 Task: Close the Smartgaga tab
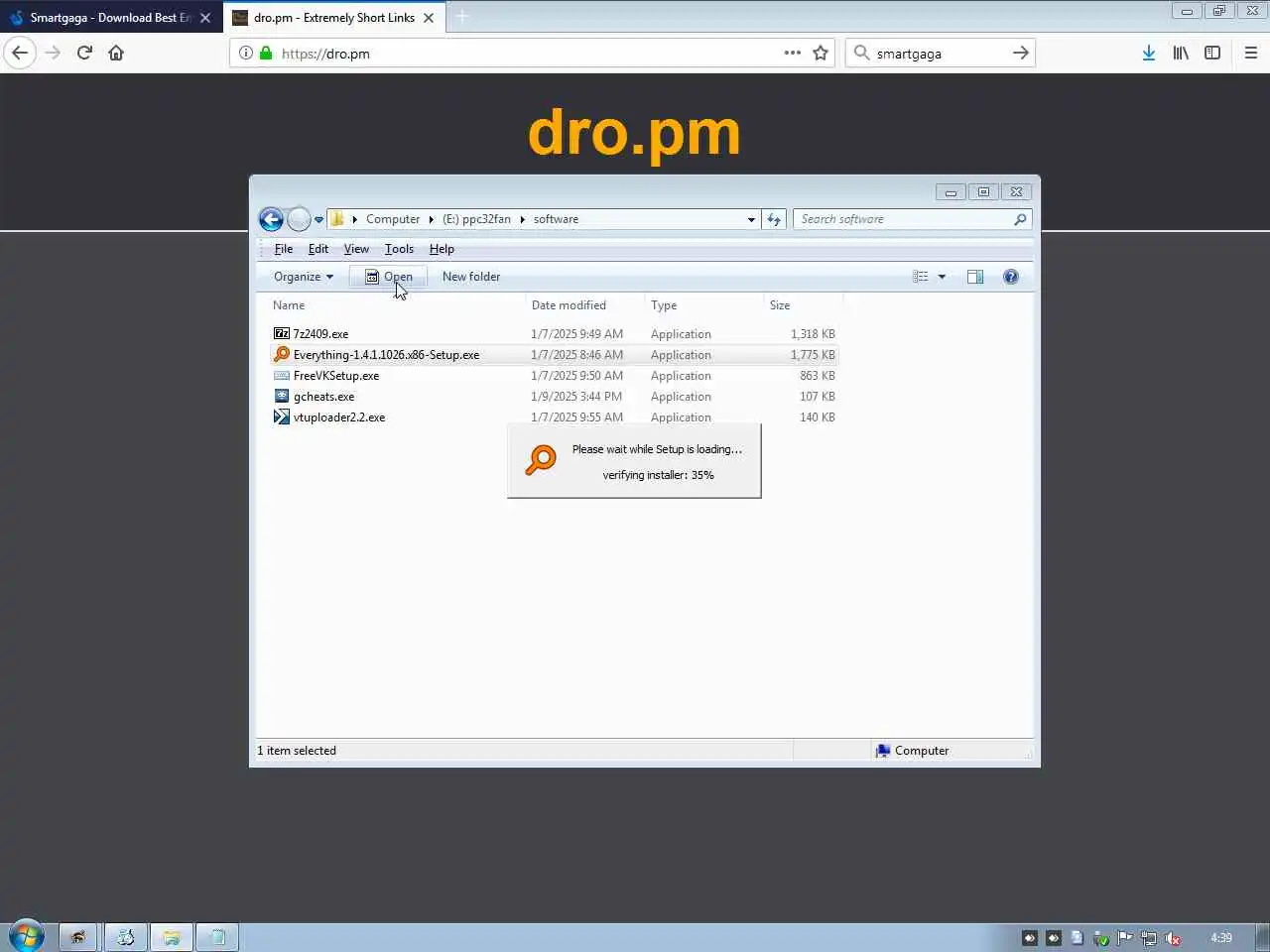205,18
